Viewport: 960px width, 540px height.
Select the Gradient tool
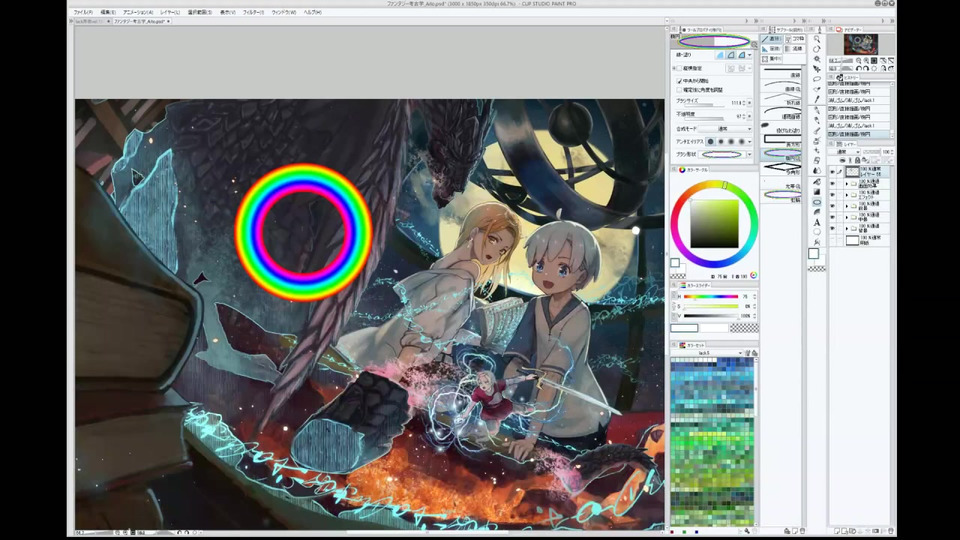817,192
